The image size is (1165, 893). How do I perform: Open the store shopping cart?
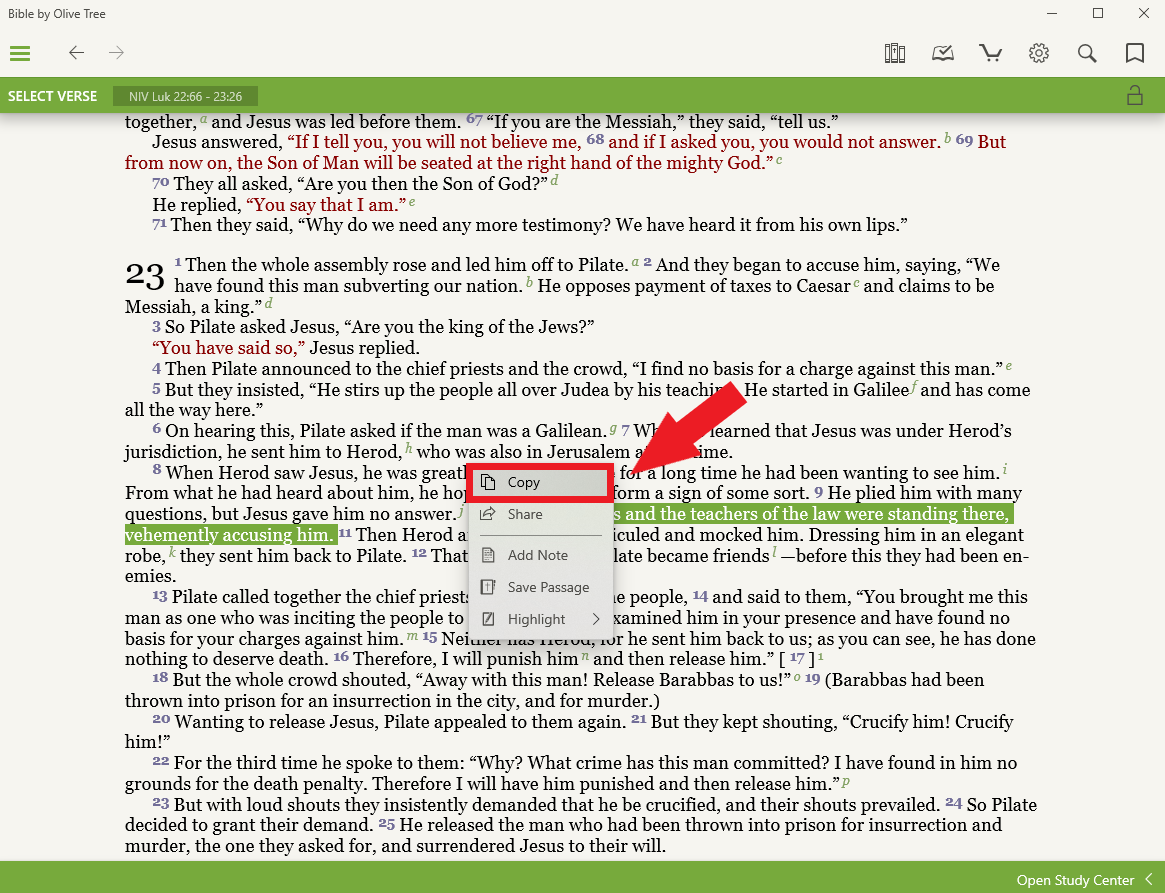click(x=991, y=53)
